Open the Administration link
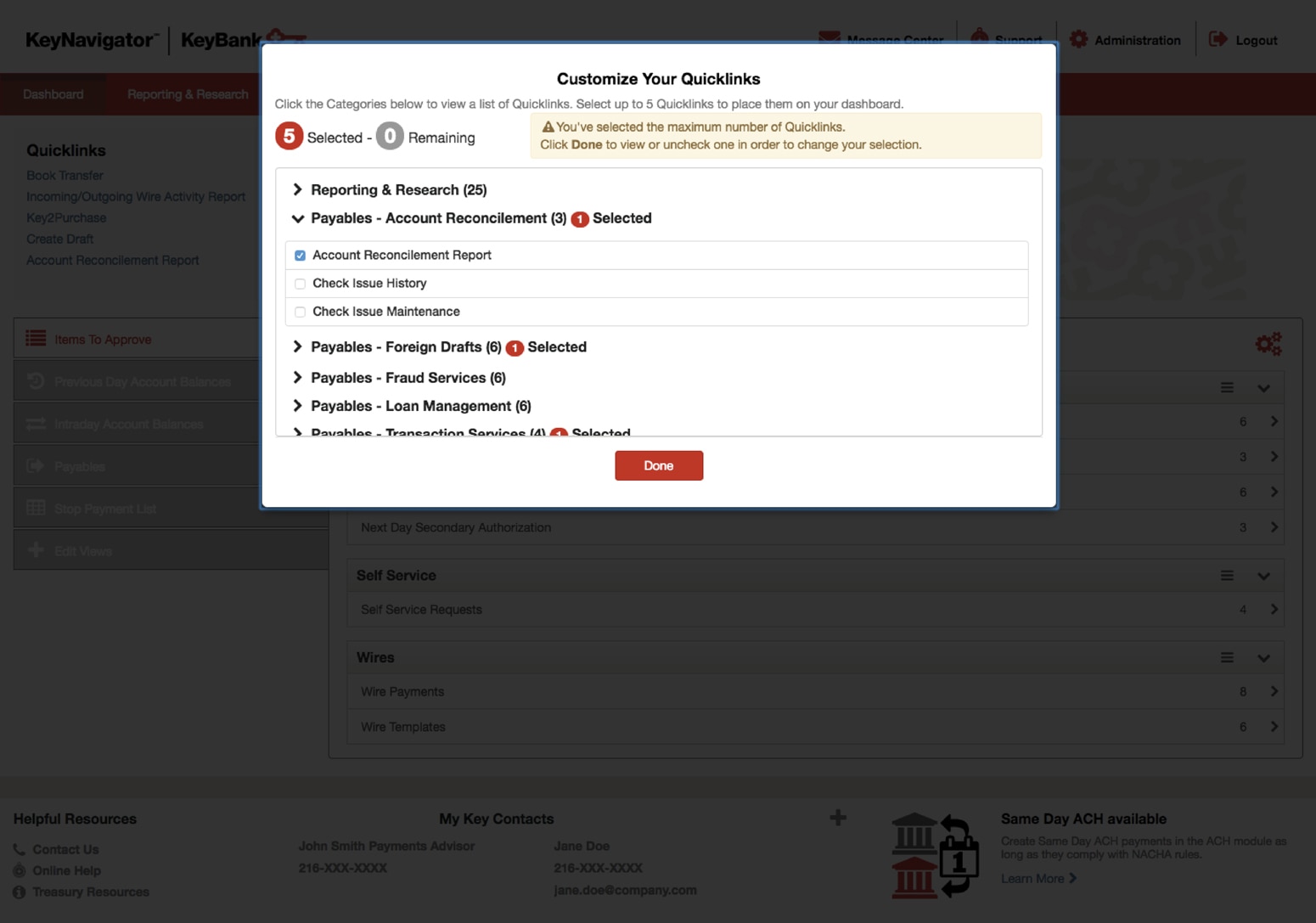This screenshot has width=1316, height=923. pos(1137,40)
